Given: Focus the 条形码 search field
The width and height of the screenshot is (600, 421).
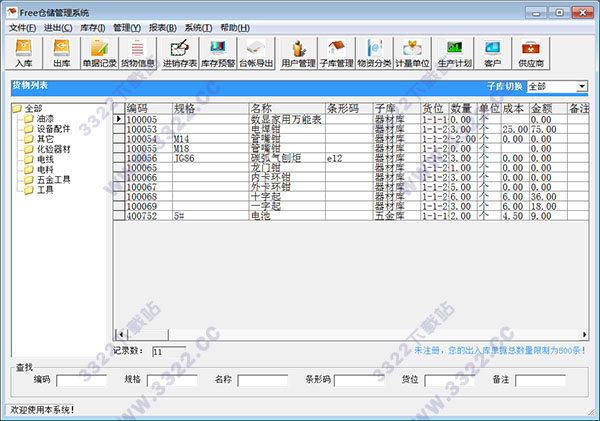Looking at the screenshot, I should coord(360,380).
